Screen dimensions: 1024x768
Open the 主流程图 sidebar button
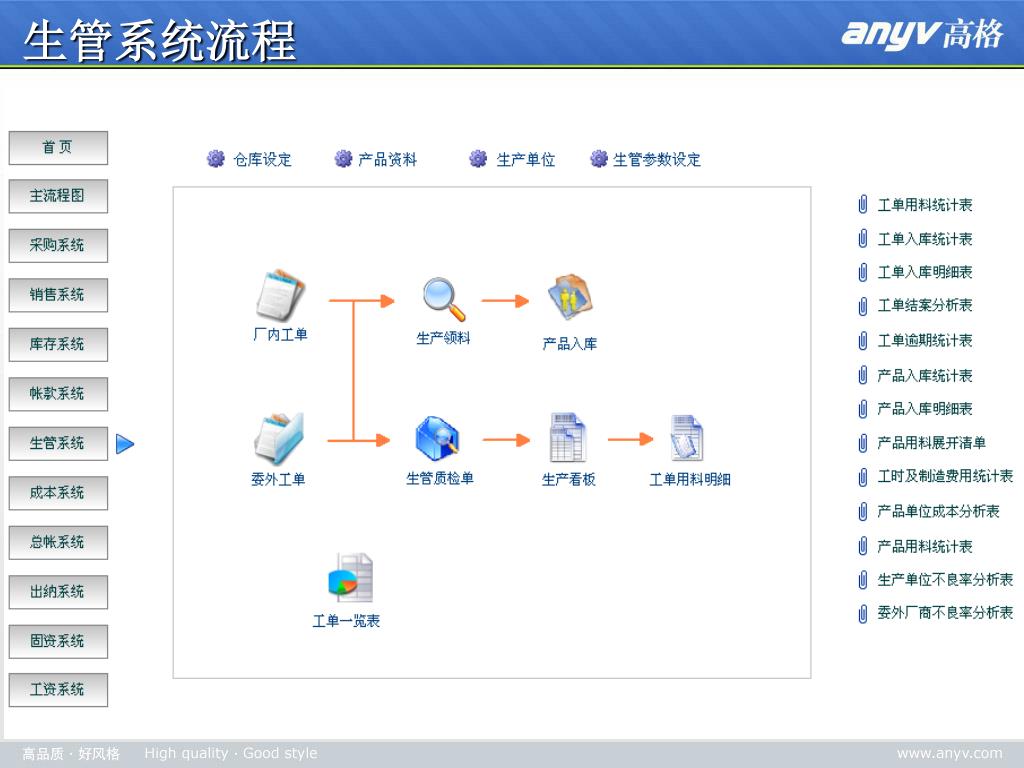[58, 197]
